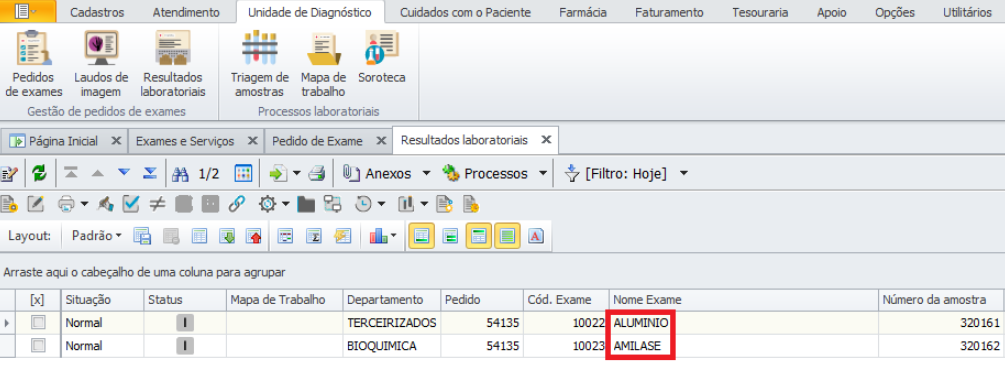Expand the gear settings dropdown
This screenshot has height=381, width=1005.
[x=285, y=205]
